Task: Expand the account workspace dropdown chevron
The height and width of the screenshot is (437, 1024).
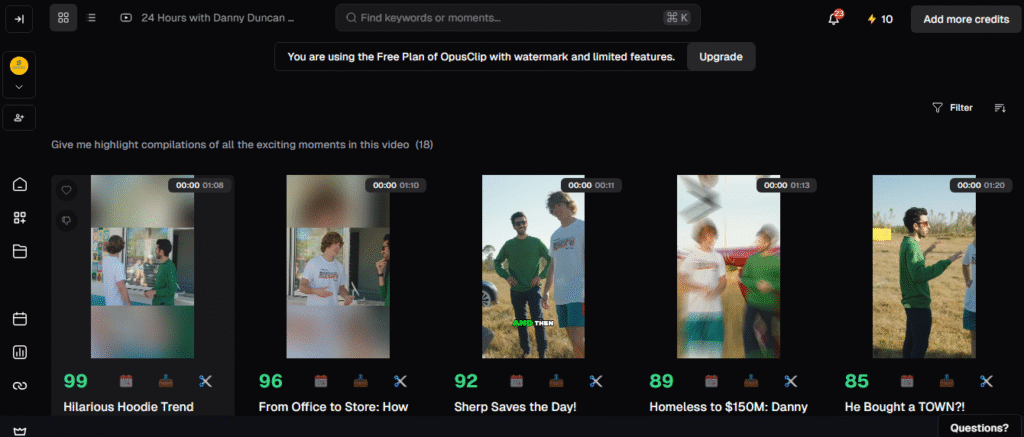Action: [x=19, y=87]
